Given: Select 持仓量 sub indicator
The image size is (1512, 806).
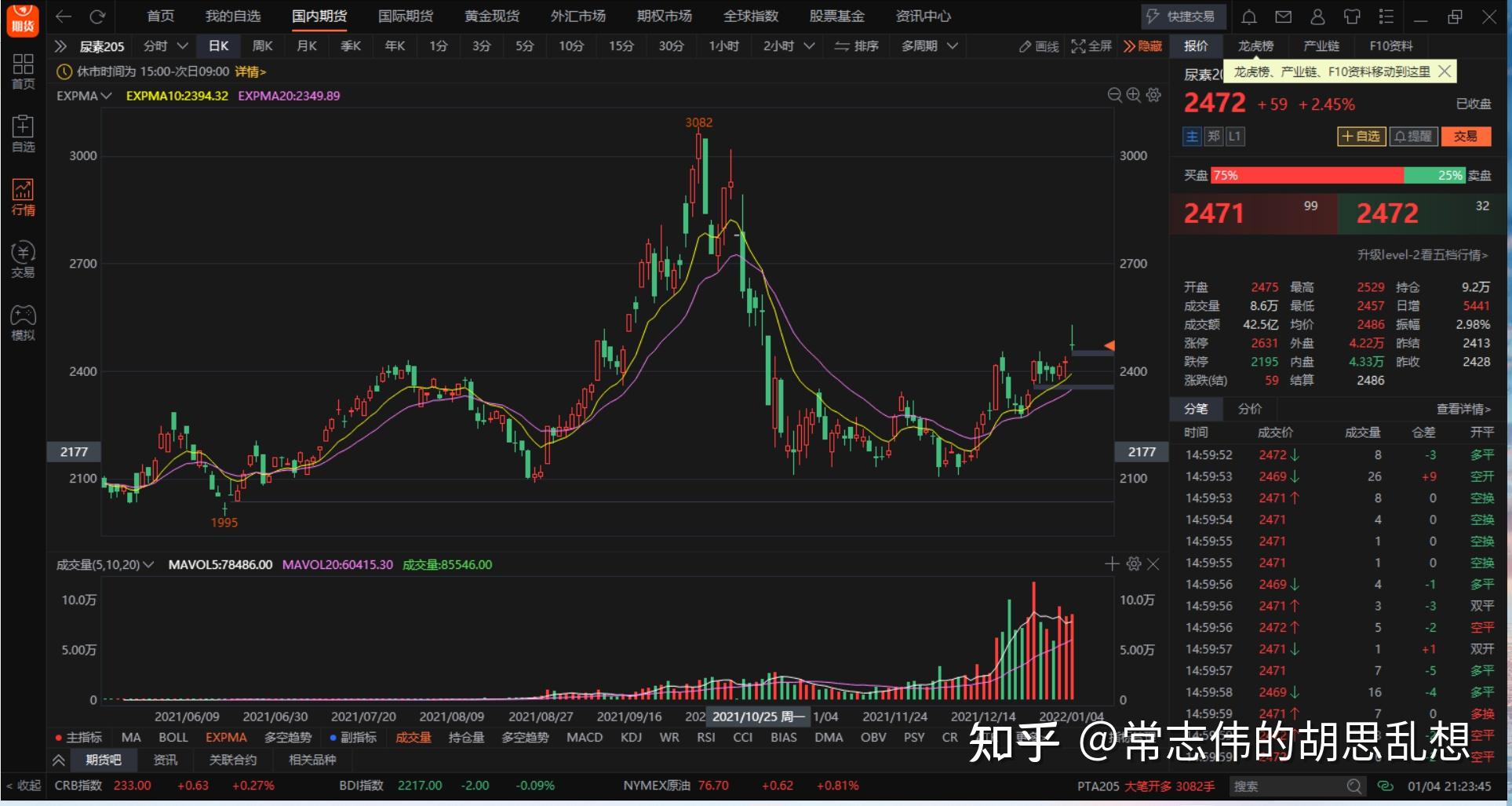Looking at the screenshot, I should 466,738.
